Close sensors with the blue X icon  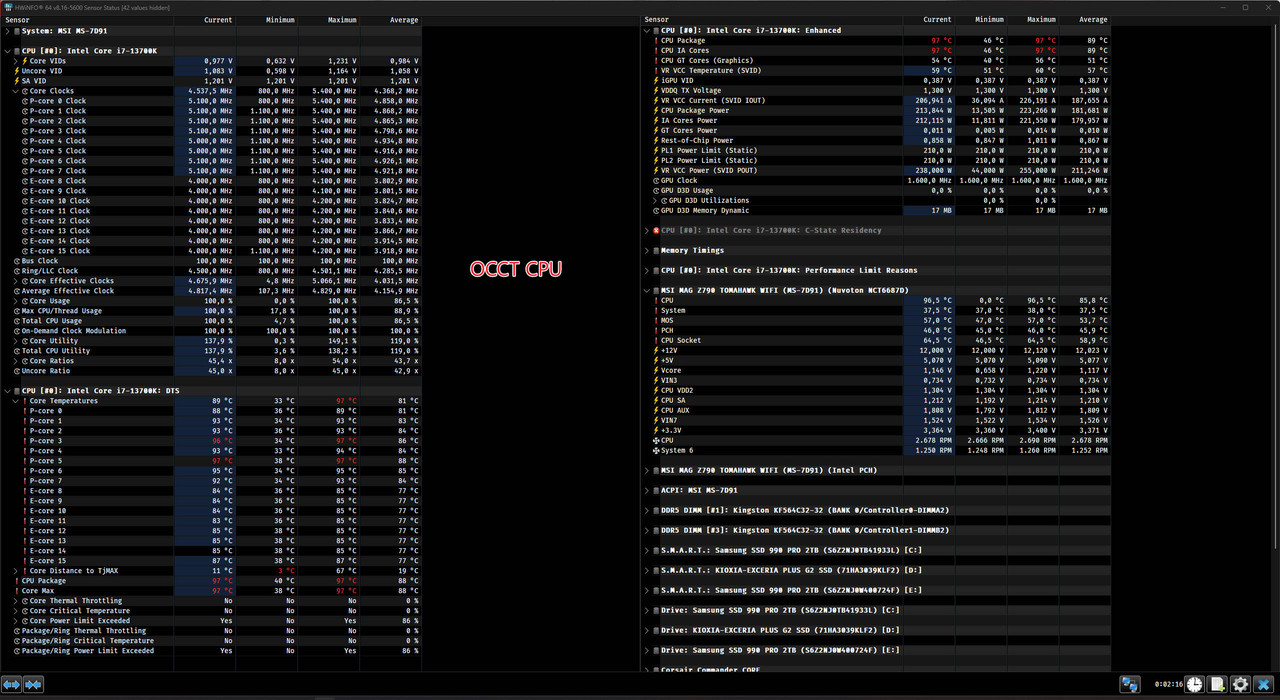pos(1264,685)
